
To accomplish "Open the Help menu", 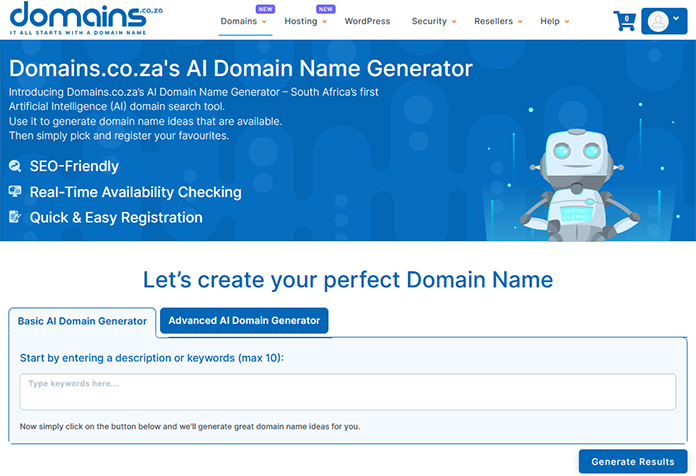I will click(550, 21).
